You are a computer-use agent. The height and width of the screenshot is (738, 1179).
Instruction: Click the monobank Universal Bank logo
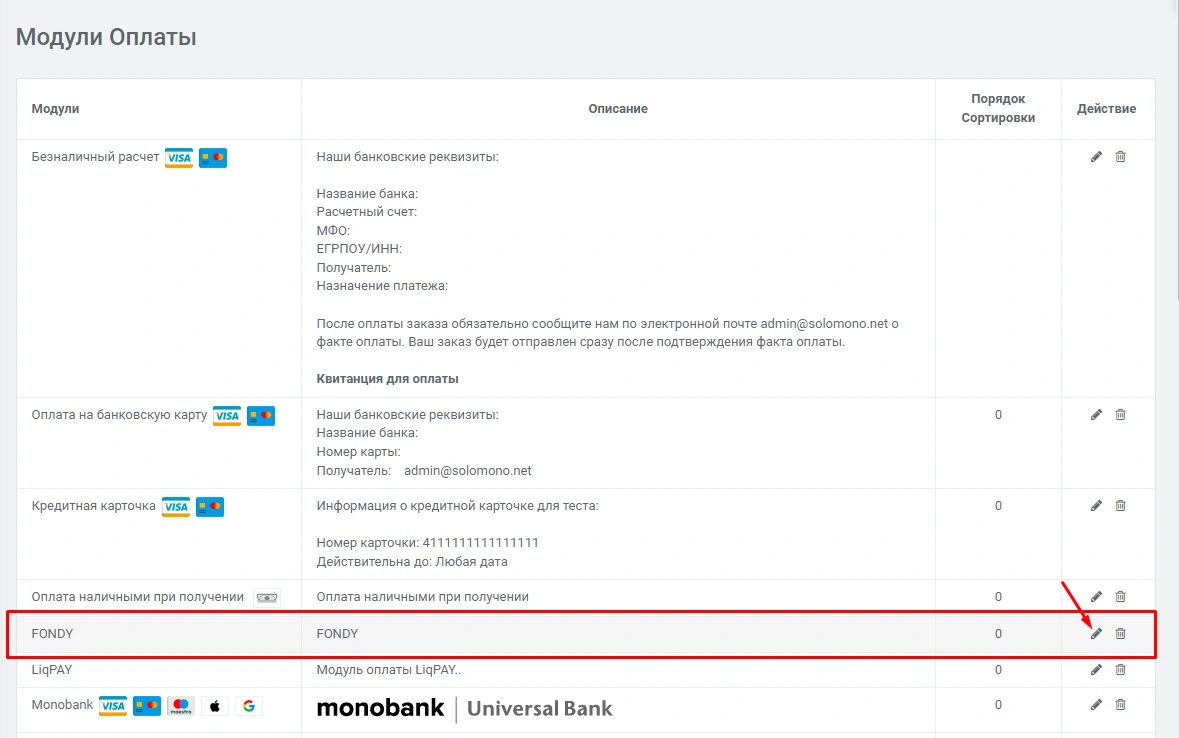click(464, 709)
